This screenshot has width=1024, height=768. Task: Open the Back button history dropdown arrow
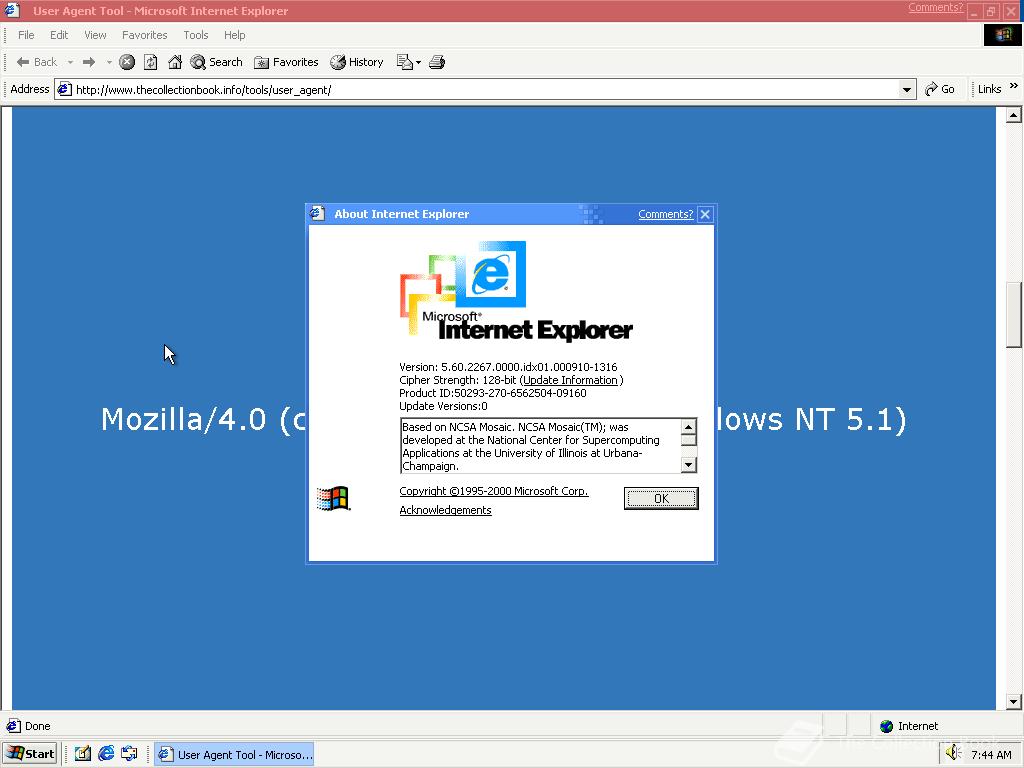point(71,62)
